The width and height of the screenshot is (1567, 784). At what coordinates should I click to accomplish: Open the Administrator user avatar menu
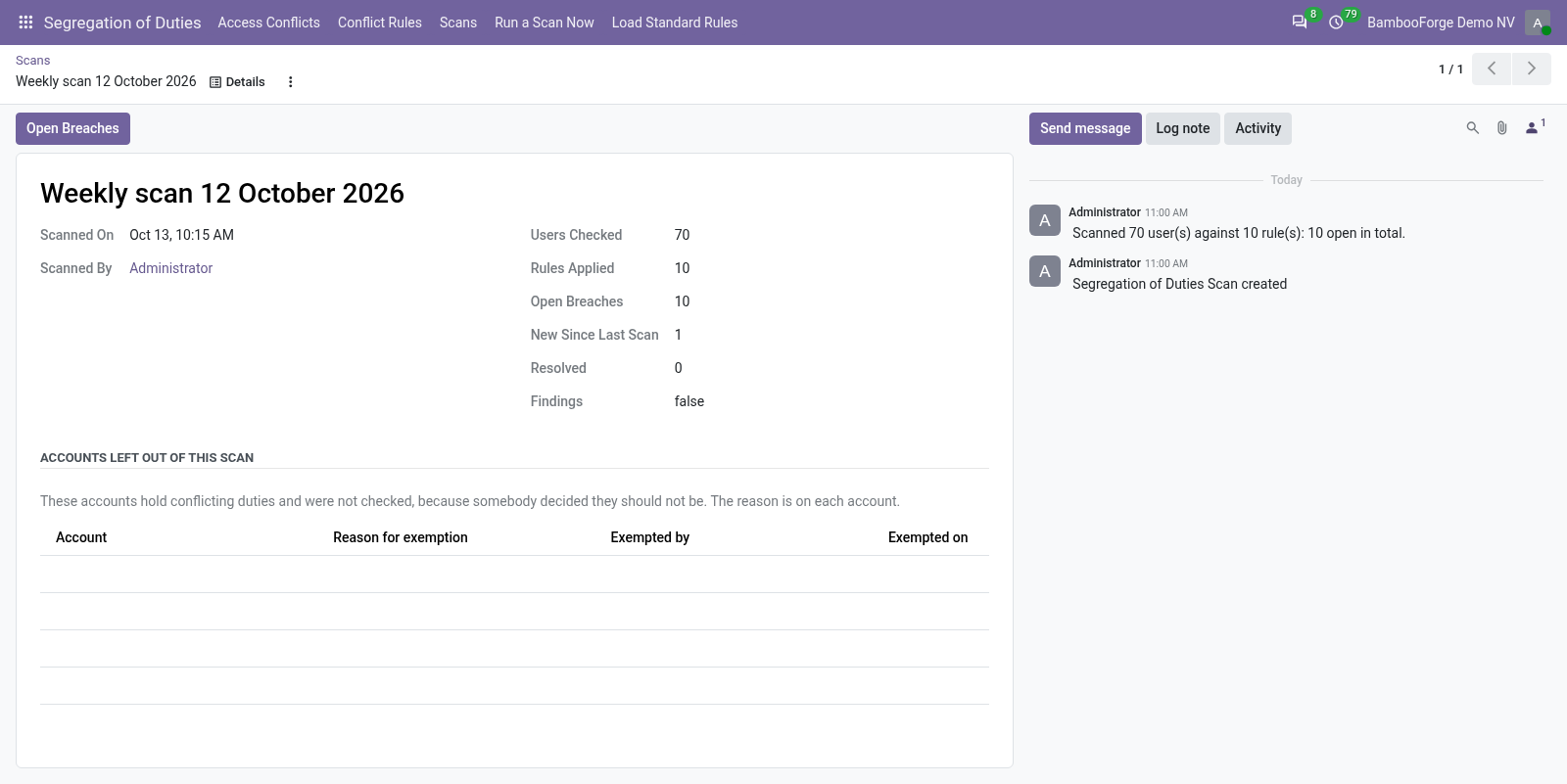click(x=1538, y=23)
